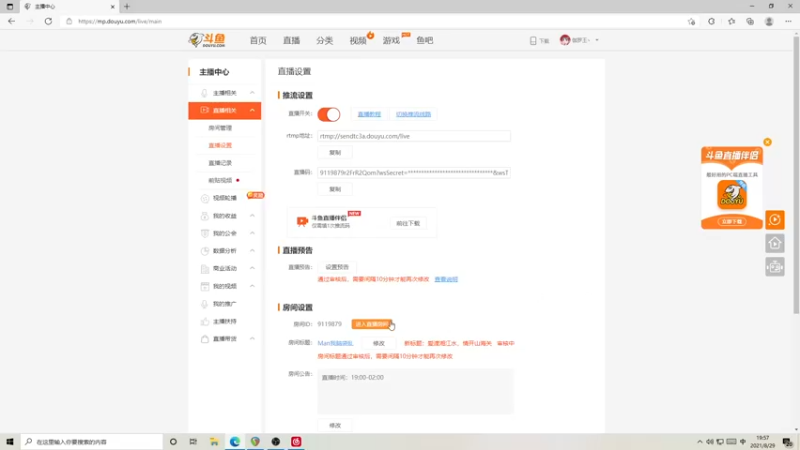800x450 pixels.
Task: Click the rtmp address field
Action: [x=414, y=136]
